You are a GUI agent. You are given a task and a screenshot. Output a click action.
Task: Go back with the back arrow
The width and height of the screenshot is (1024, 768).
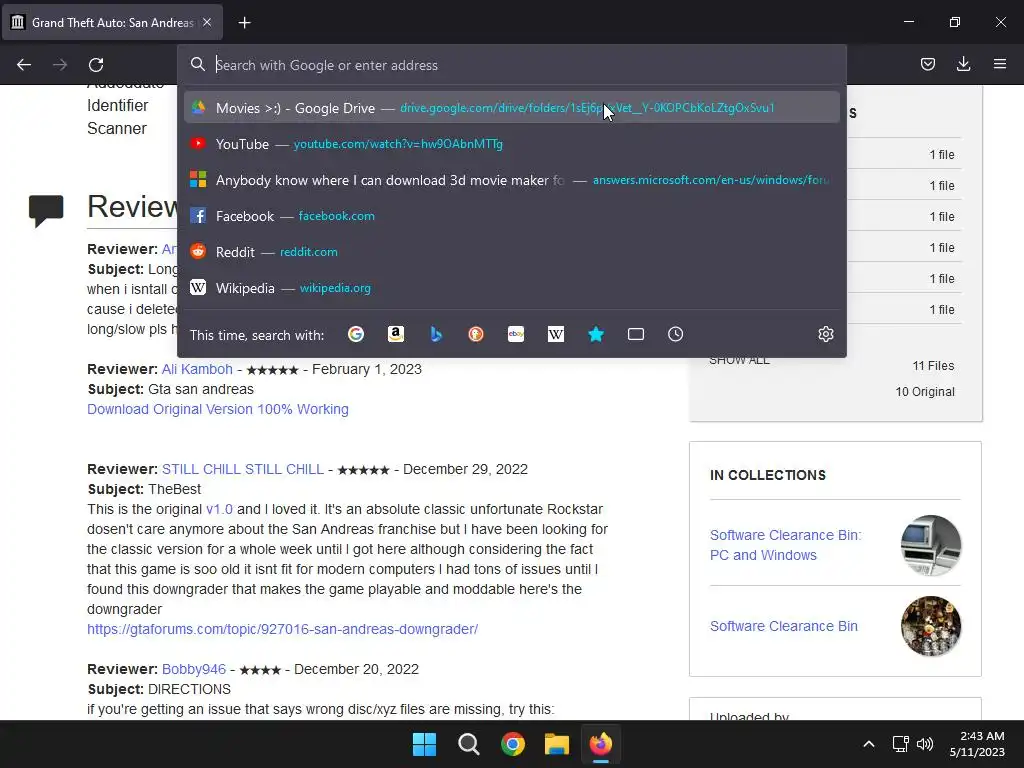(24, 65)
